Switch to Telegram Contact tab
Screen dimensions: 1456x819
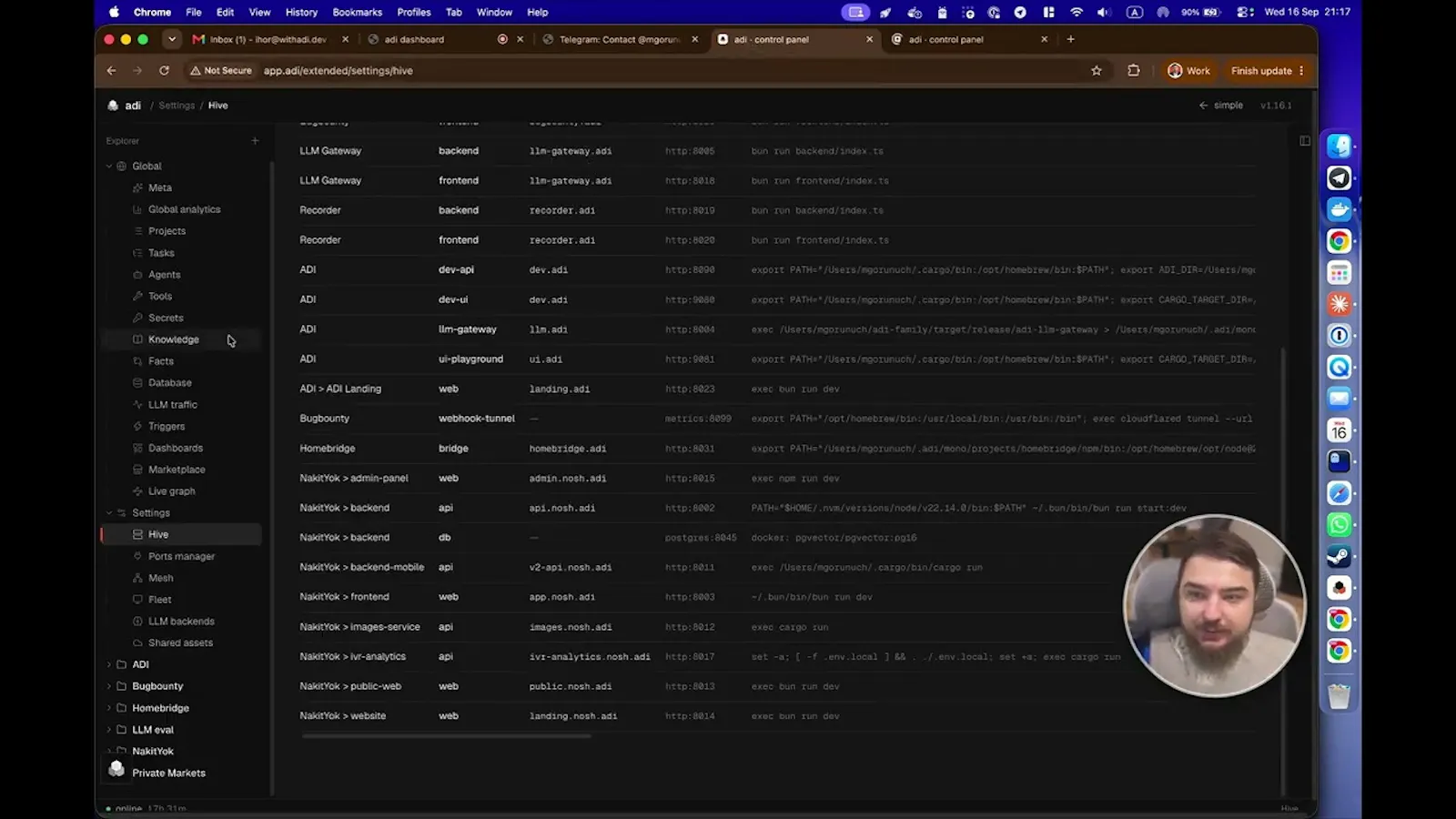[619, 39]
